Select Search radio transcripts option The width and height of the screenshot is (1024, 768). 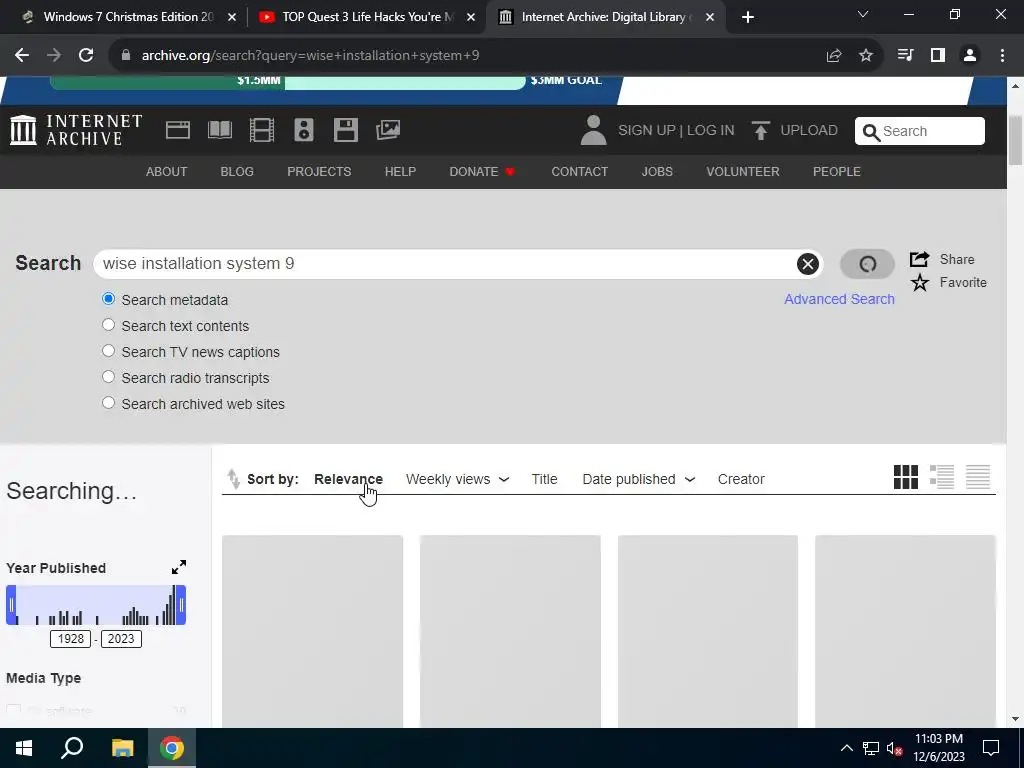click(x=108, y=377)
